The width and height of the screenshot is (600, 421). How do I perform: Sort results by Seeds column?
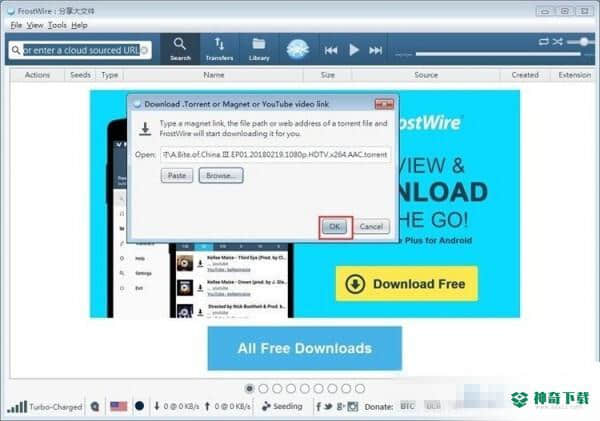80,75
